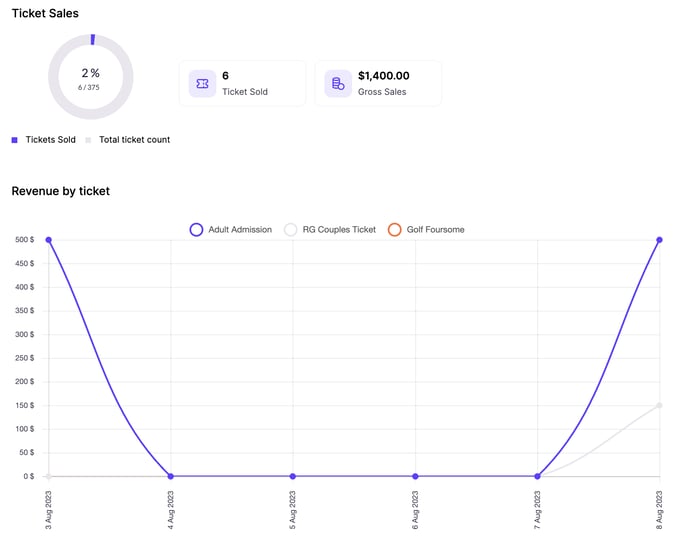Click the $1,400.00 gross sales value

tap(383, 76)
